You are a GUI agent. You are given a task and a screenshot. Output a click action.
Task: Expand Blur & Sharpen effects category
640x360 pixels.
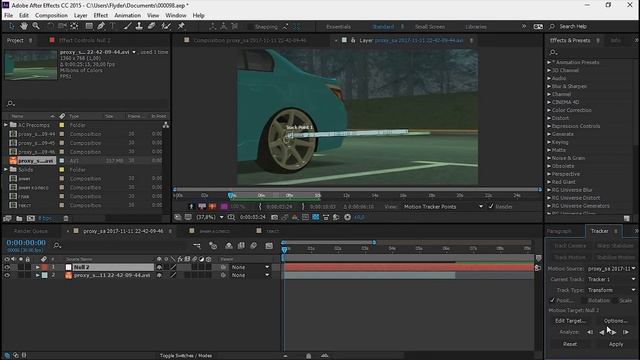(x=549, y=86)
